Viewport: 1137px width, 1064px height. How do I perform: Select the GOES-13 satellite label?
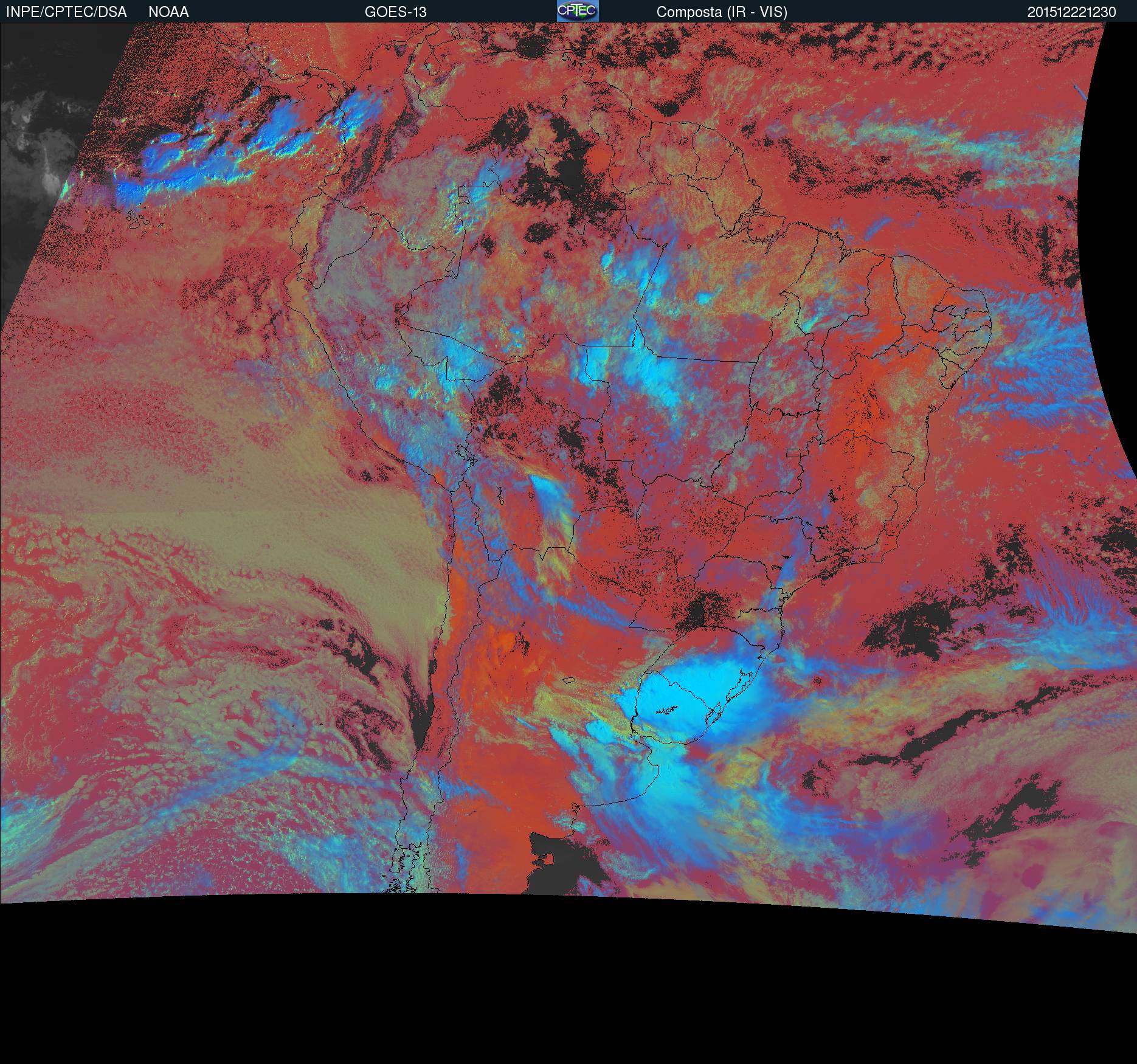pos(395,12)
